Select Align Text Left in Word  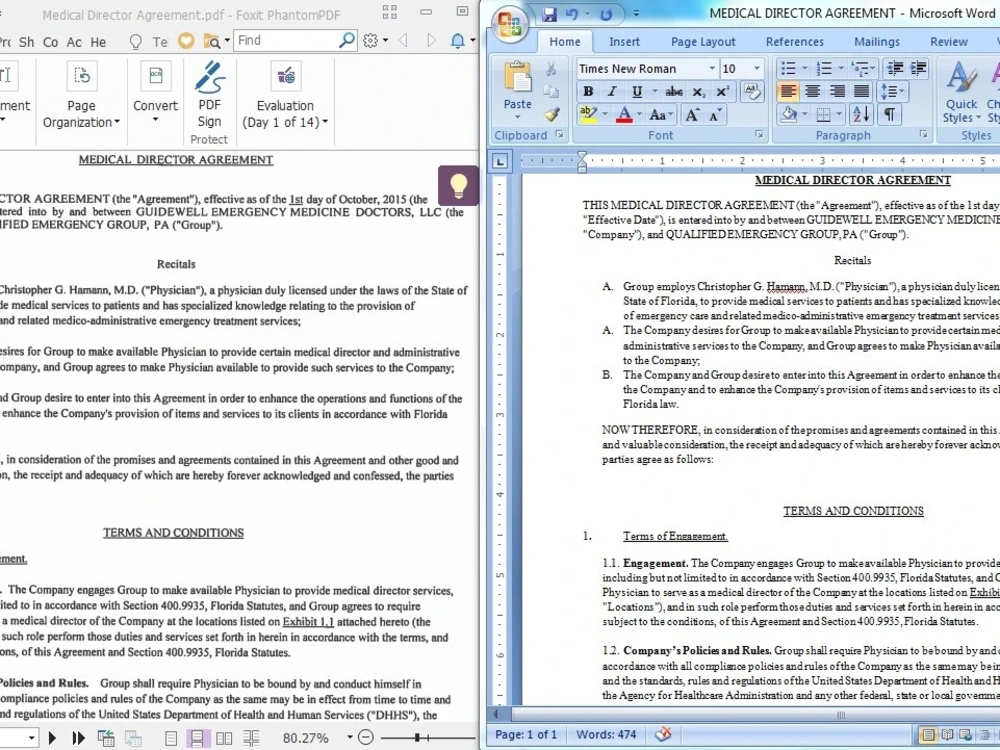click(788, 91)
